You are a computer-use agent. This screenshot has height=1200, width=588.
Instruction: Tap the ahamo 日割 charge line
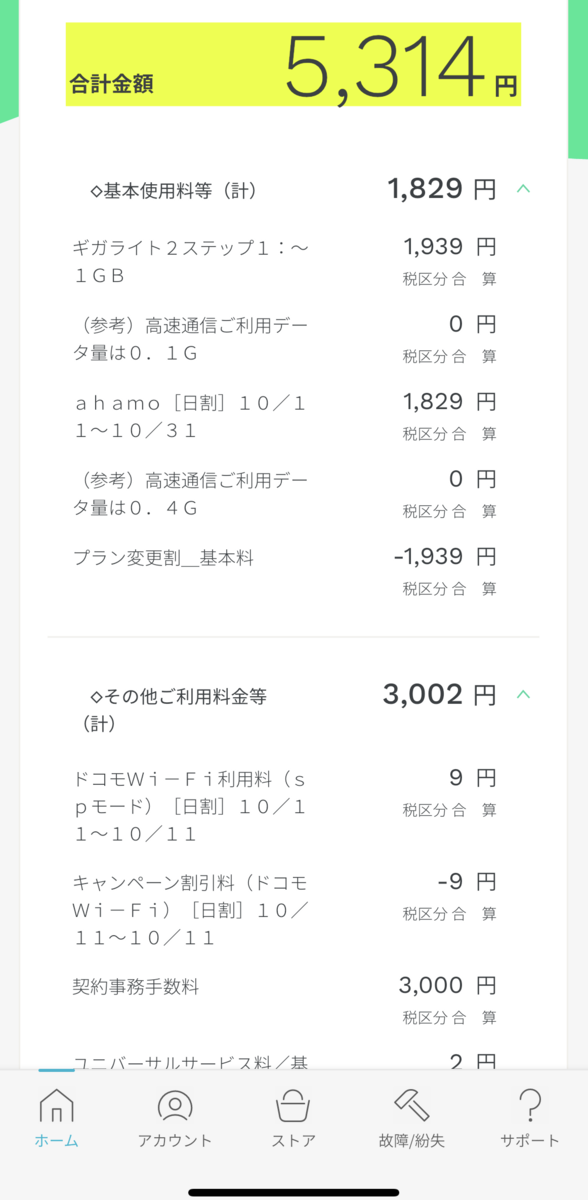click(x=285, y=416)
